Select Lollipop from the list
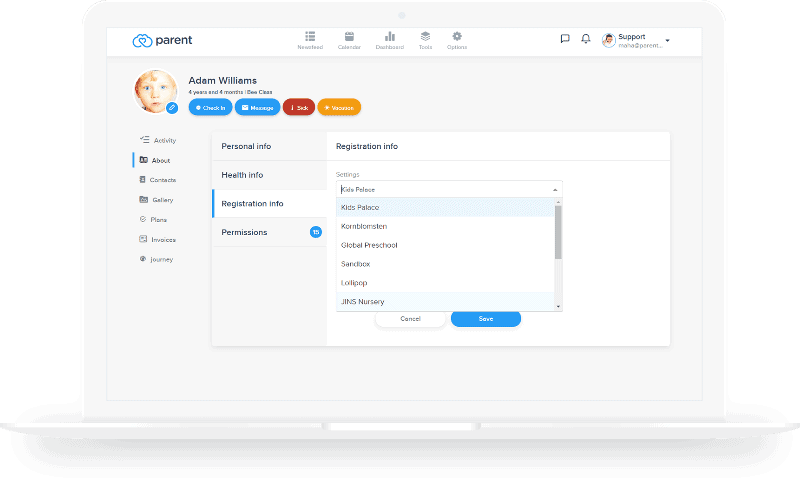Screen dimensions: 800x483 [445, 283]
